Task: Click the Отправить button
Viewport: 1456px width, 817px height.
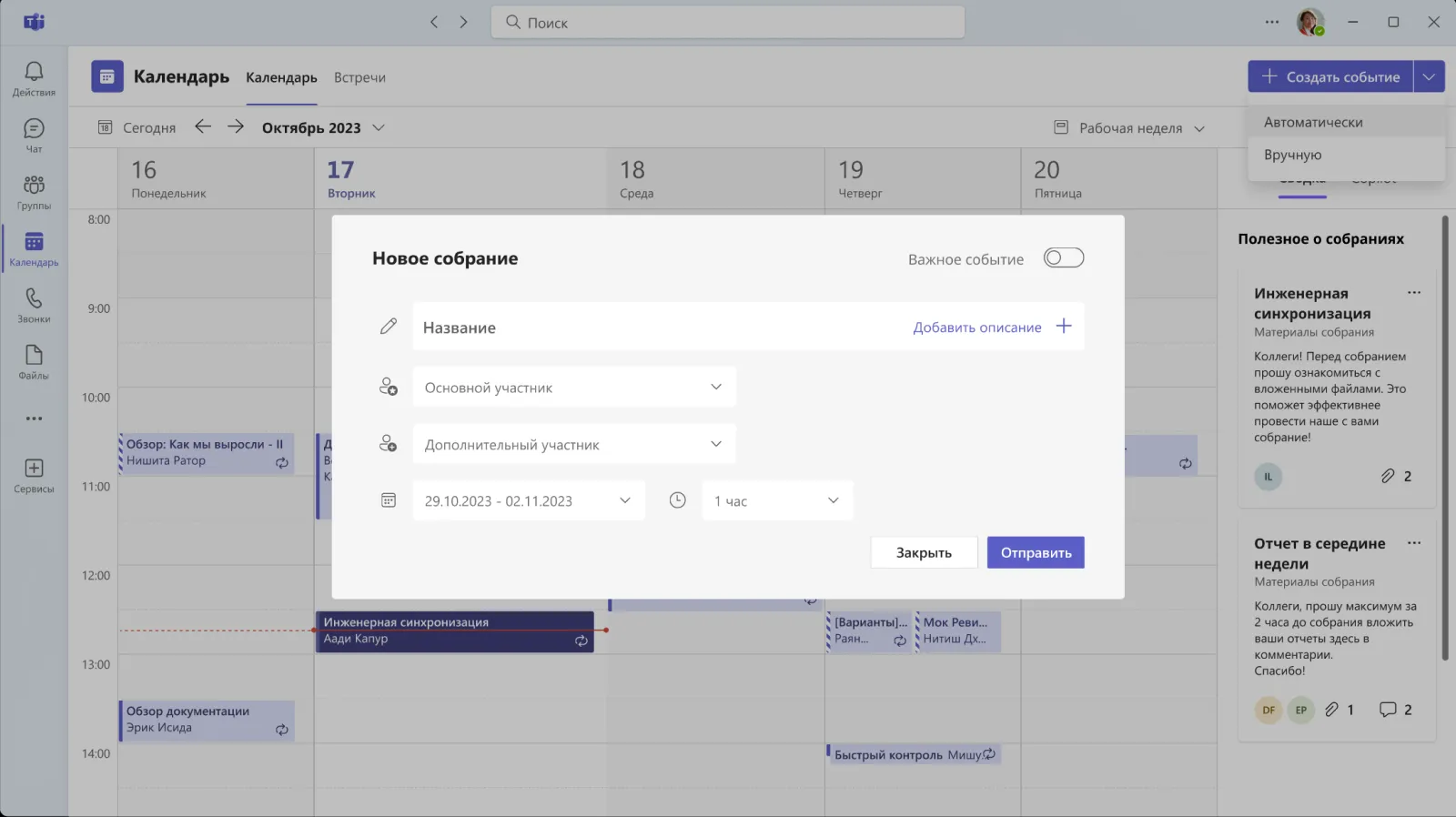Action: [x=1036, y=552]
